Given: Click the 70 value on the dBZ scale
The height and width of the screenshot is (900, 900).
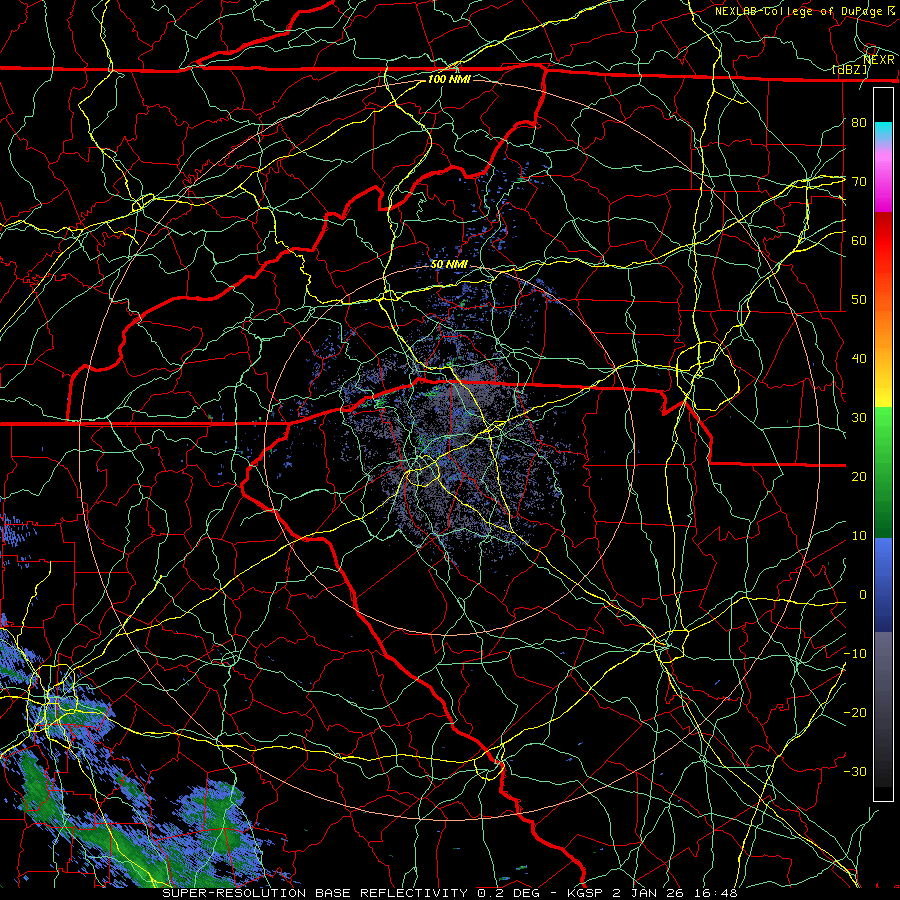Looking at the screenshot, I should tap(859, 181).
